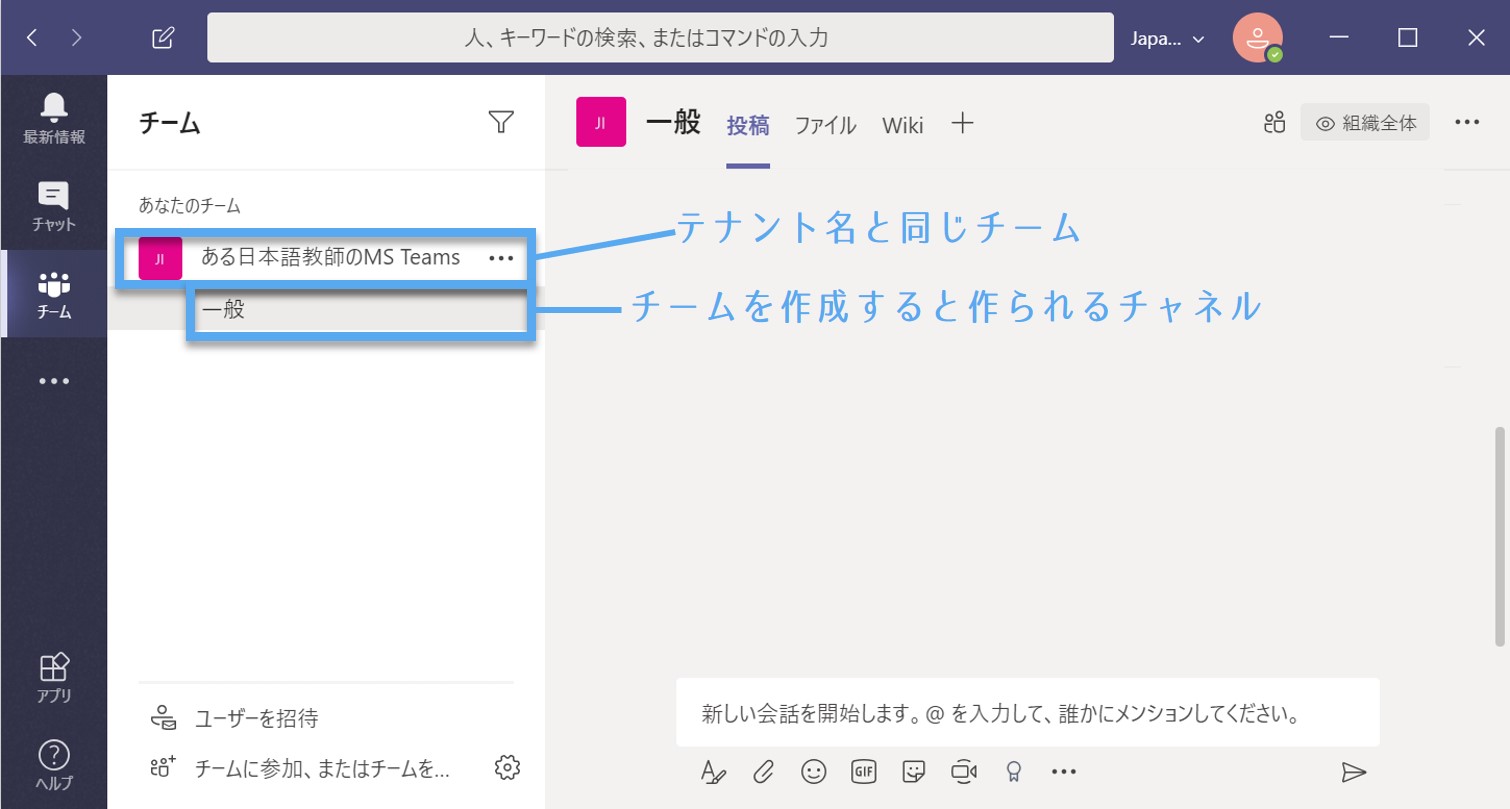1510x809 pixels.
Task: Open team management settings gear
Action: tap(508, 768)
